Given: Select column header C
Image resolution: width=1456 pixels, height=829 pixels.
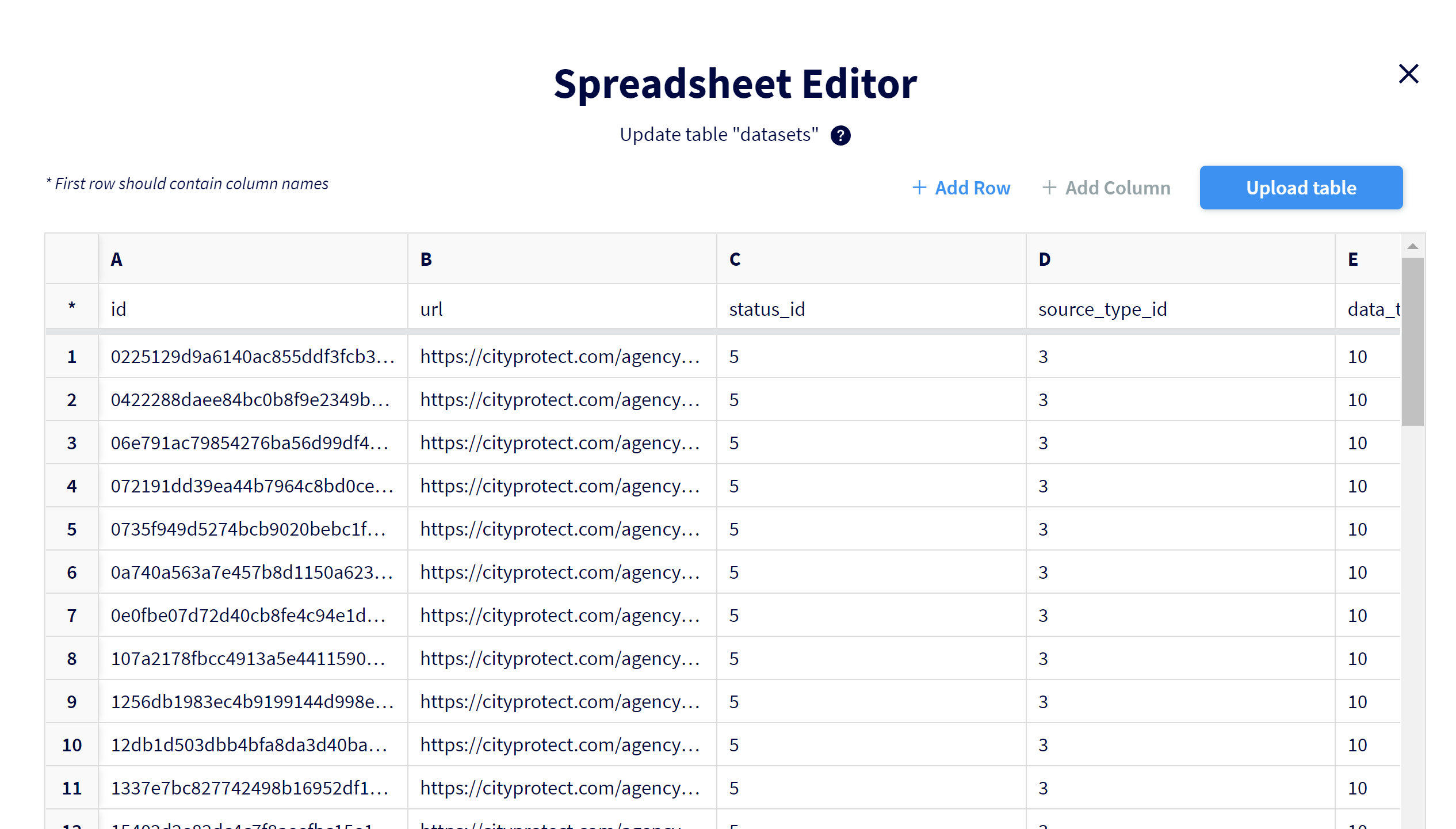Looking at the screenshot, I should pyautogui.click(x=870, y=259).
